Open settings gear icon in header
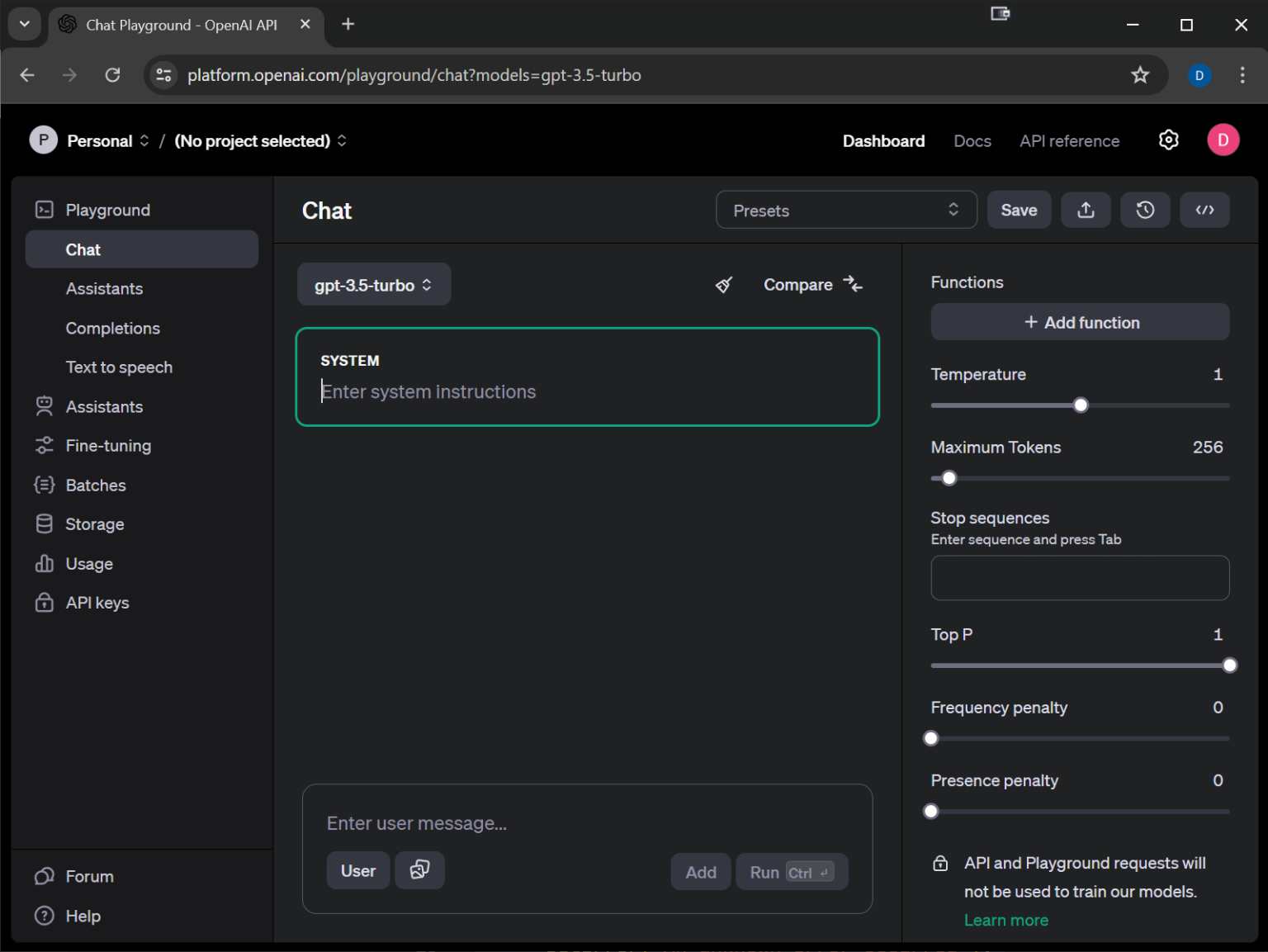The width and height of the screenshot is (1268, 952). [x=1168, y=140]
